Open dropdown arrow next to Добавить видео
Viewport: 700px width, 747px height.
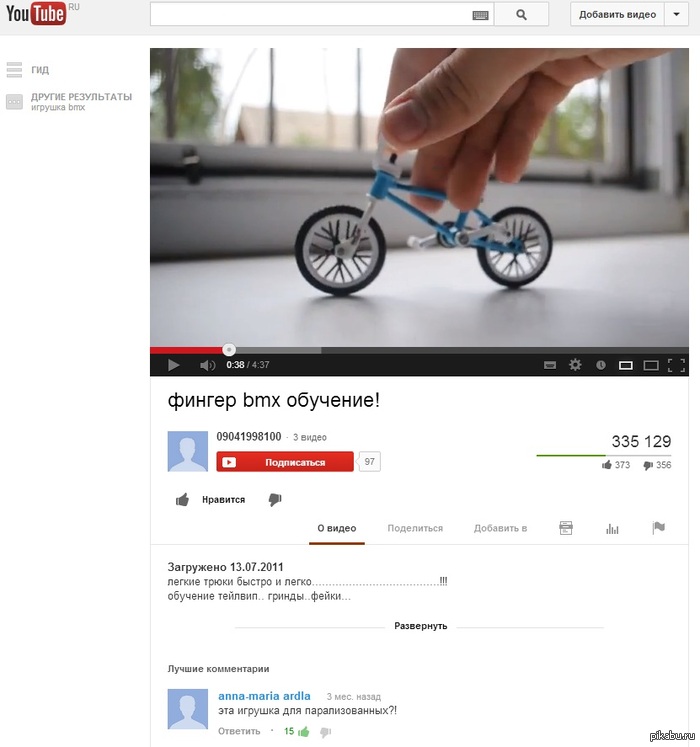(x=676, y=14)
